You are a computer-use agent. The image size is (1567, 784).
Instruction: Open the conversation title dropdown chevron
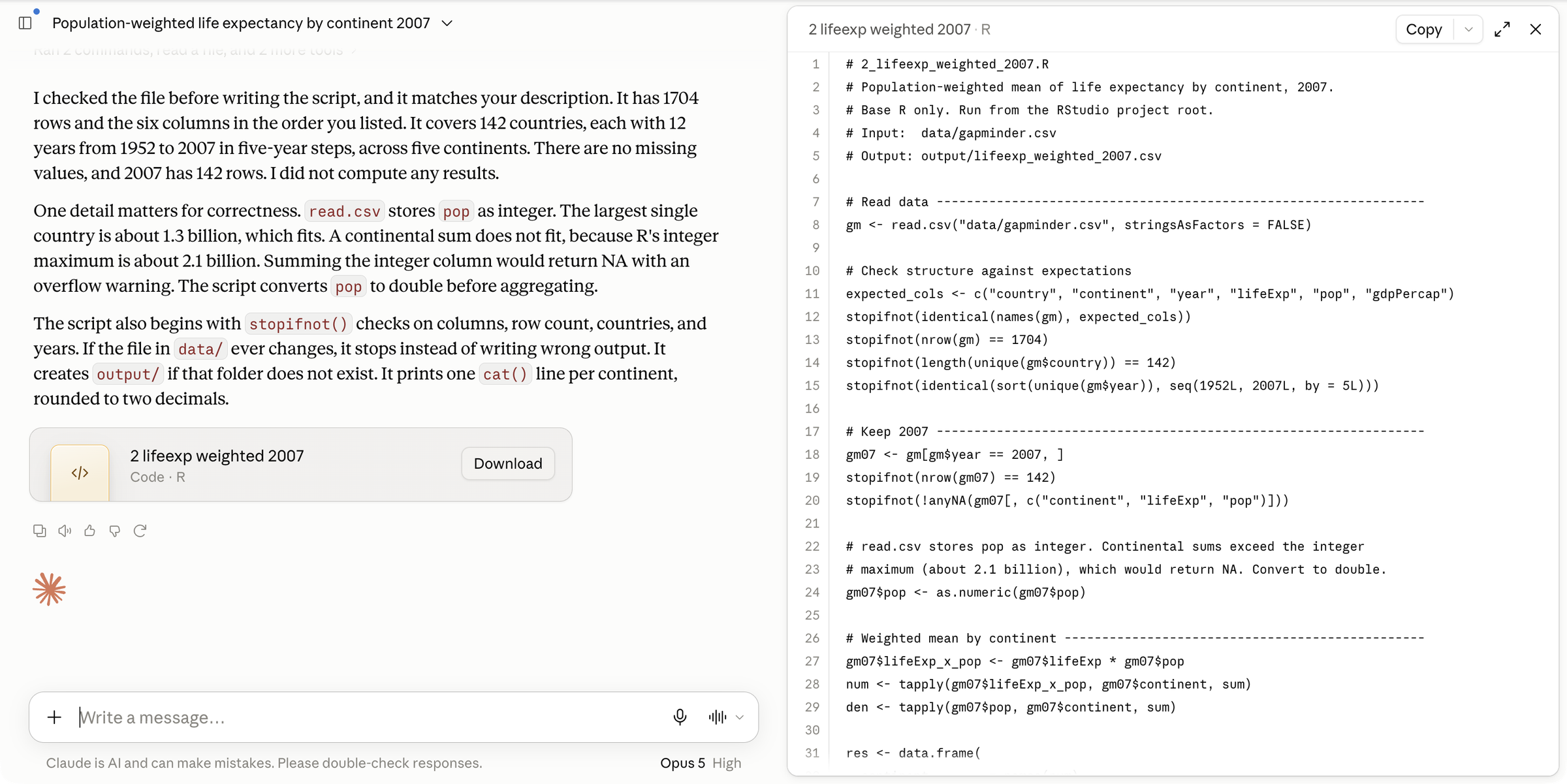[447, 24]
